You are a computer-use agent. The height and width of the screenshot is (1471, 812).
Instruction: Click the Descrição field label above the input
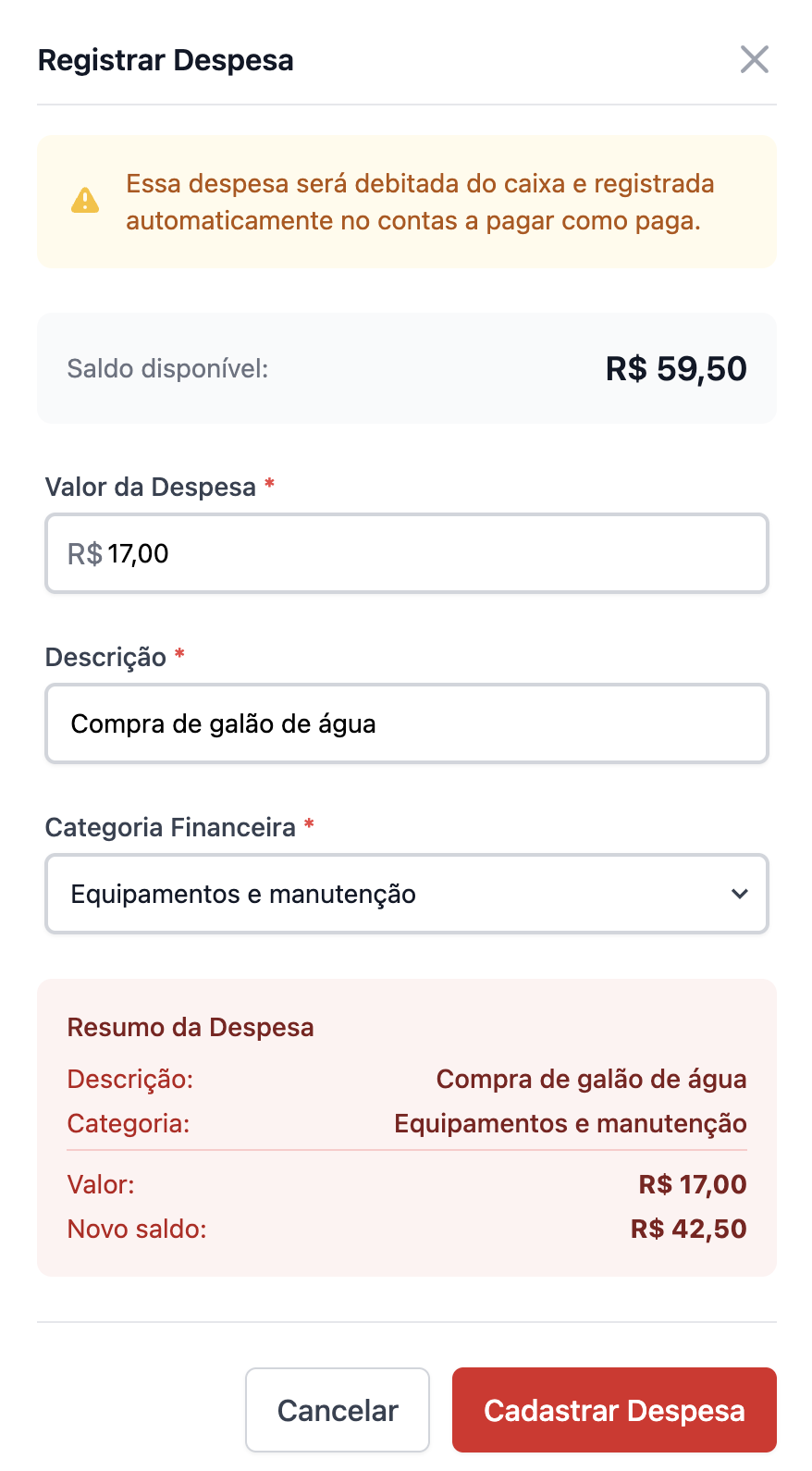(105, 657)
